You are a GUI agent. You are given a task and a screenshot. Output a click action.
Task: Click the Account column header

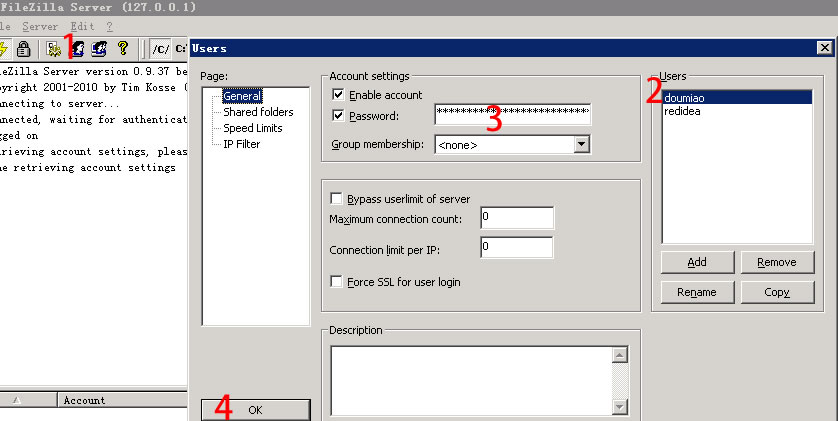pyautogui.click(x=123, y=400)
